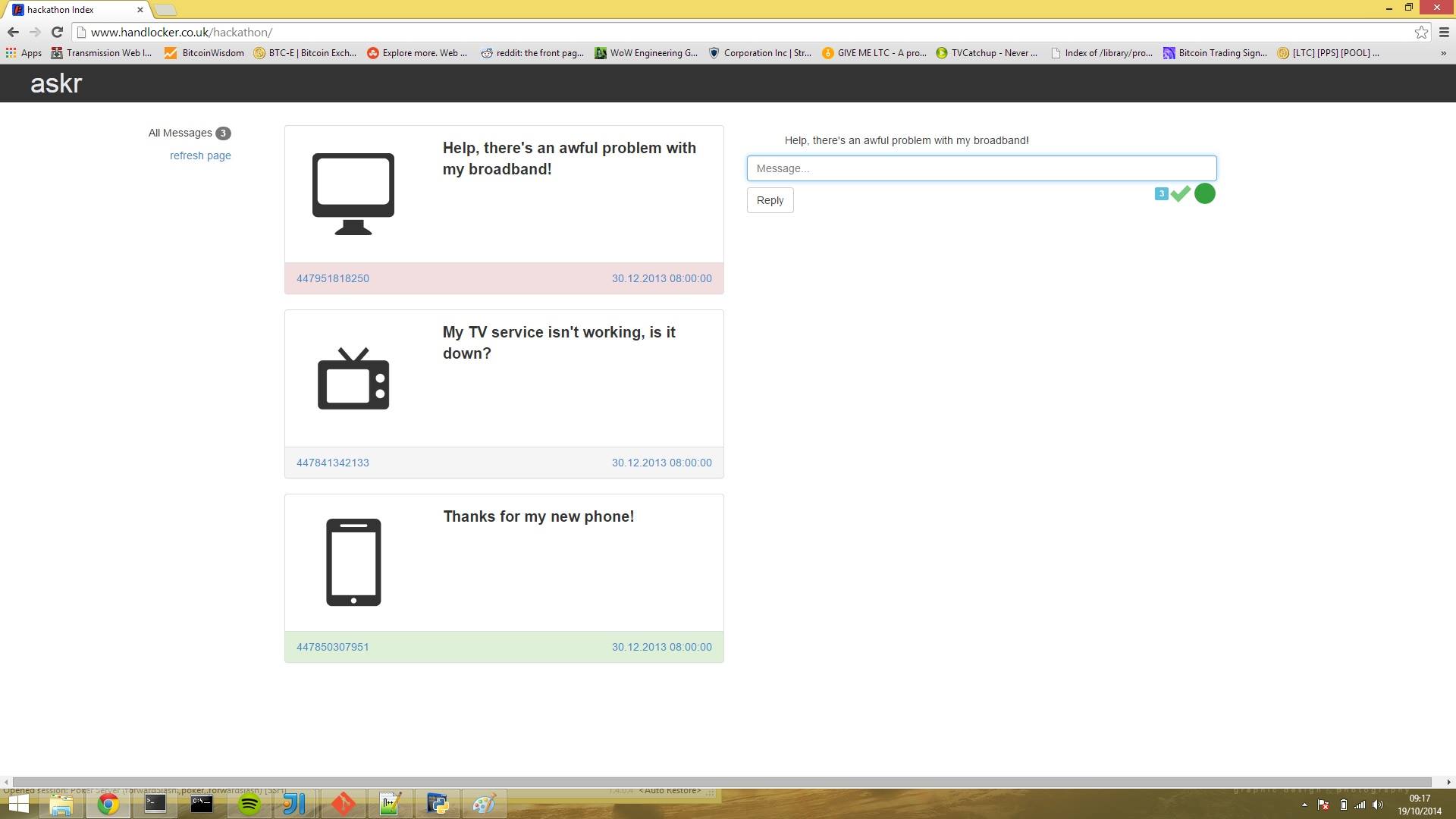Show hidden system tray icons arrow
Screen dimensions: 1456x819
(1304, 805)
